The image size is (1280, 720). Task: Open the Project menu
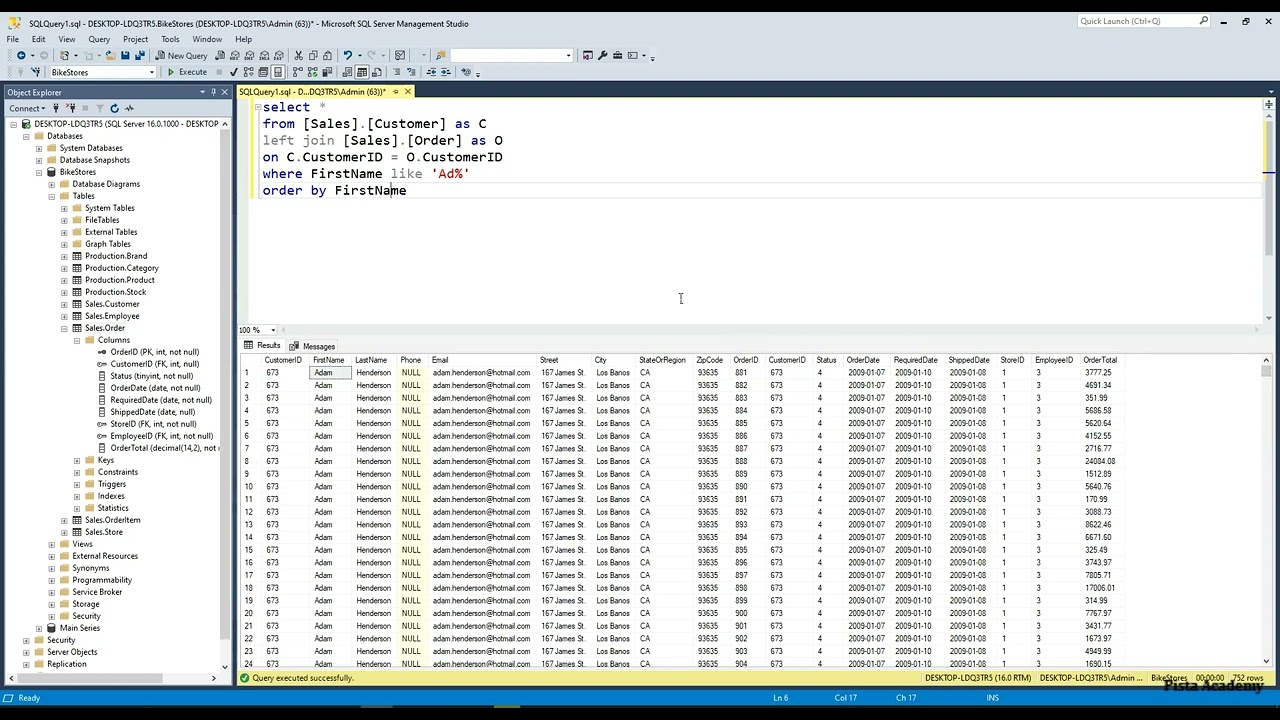pyautogui.click(x=135, y=39)
